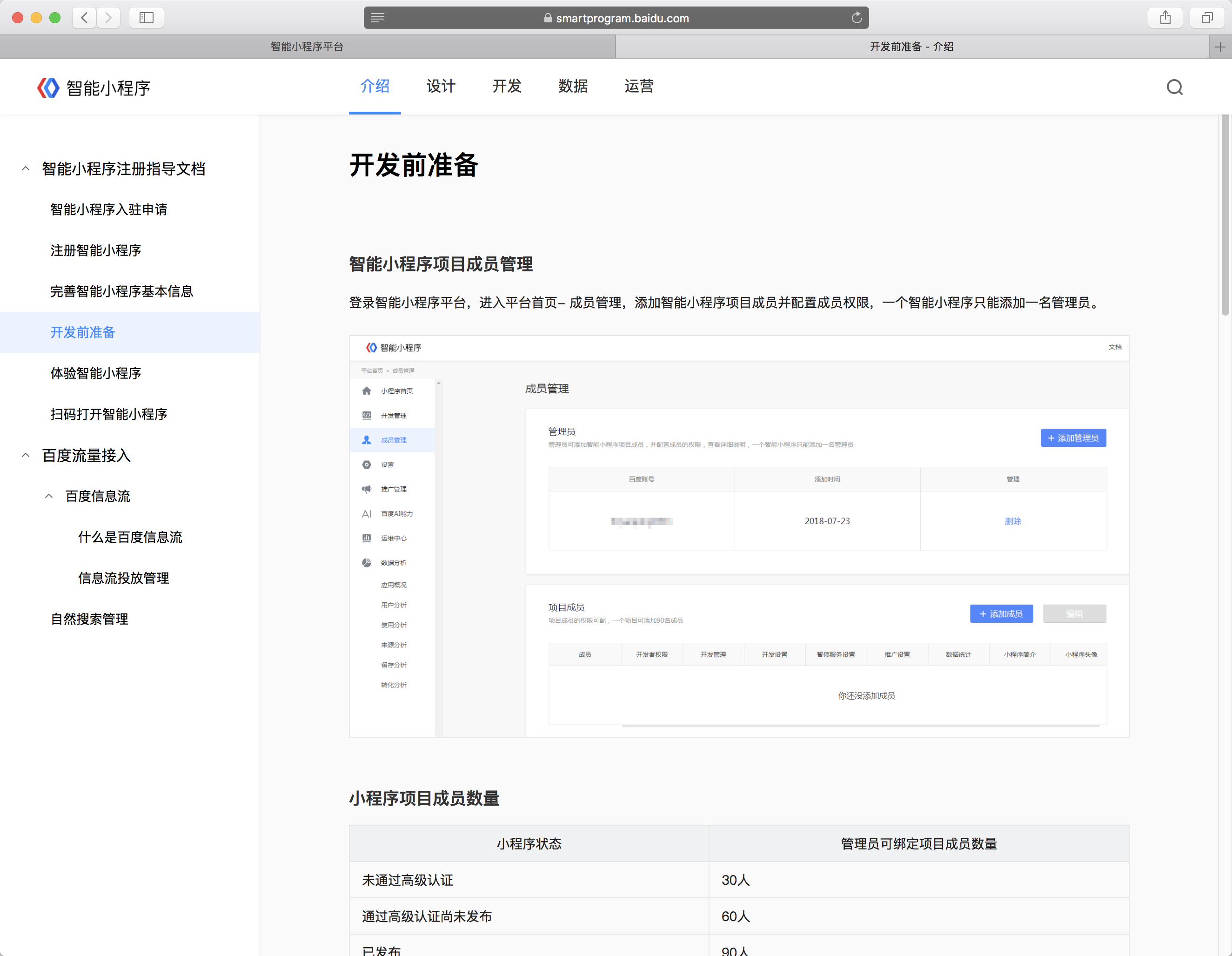This screenshot has height=956, width=1232.
Task: Select the 智能小程序平台 browser tab
Action: (x=307, y=47)
